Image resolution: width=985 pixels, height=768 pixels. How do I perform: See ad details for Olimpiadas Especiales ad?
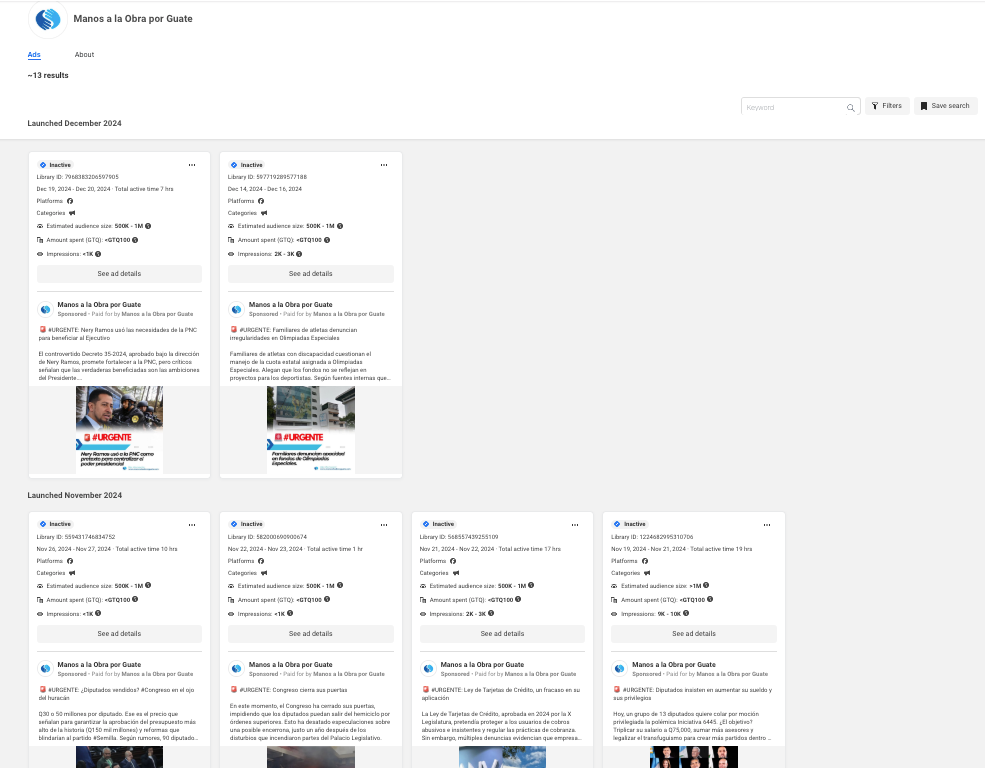(x=311, y=274)
